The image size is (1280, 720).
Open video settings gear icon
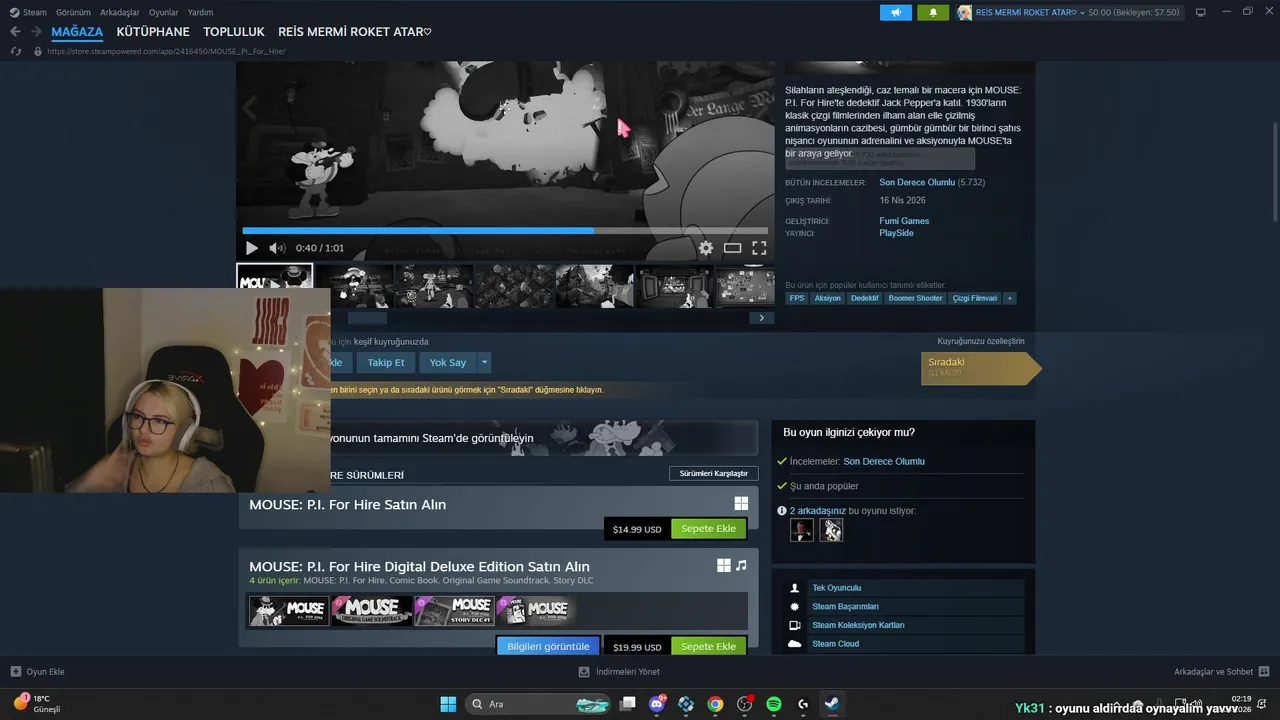click(x=706, y=248)
